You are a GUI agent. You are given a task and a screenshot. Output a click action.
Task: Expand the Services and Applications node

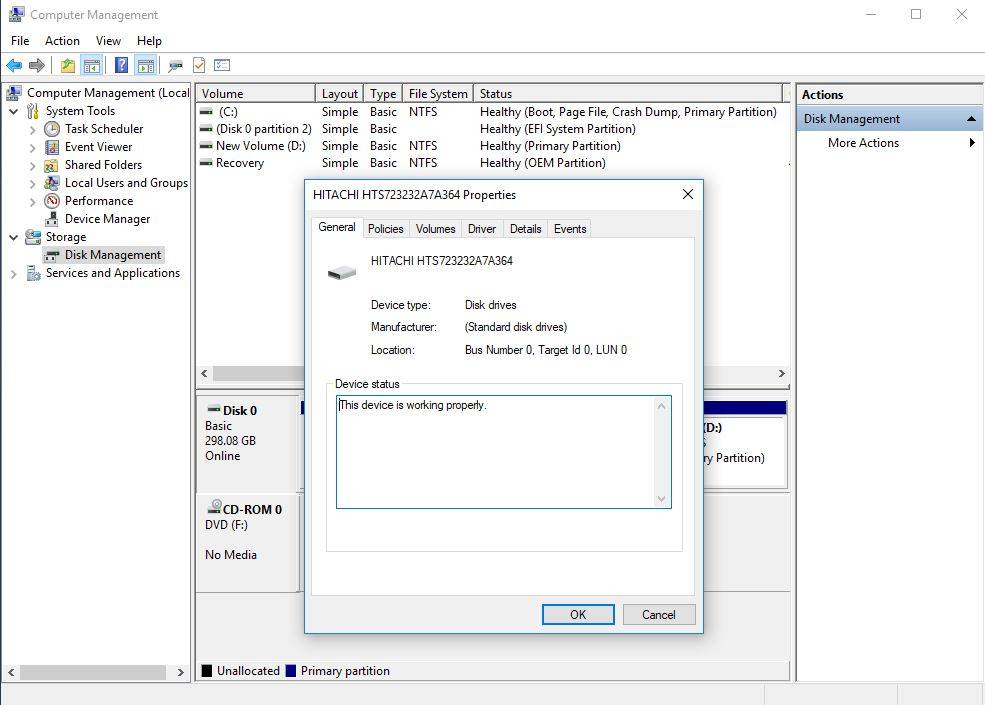[x=14, y=273]
